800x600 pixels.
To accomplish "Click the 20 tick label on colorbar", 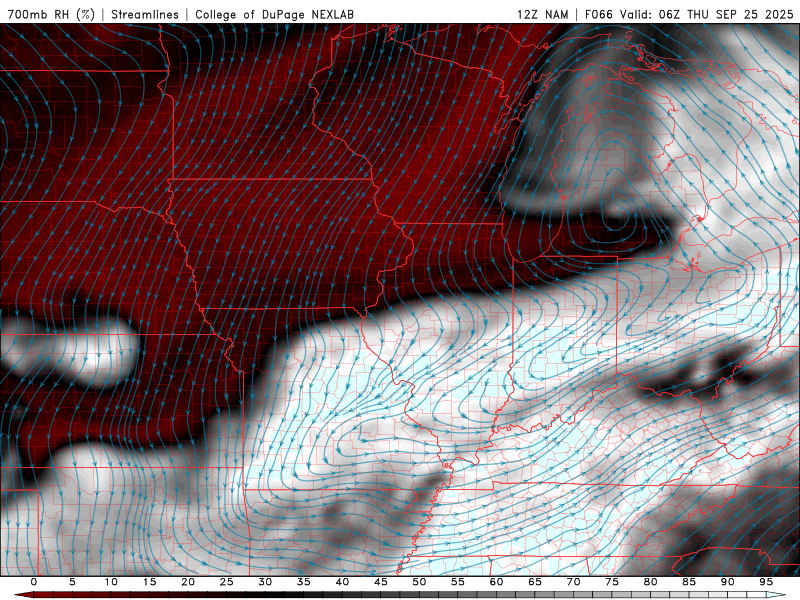I will coord(188,582).
